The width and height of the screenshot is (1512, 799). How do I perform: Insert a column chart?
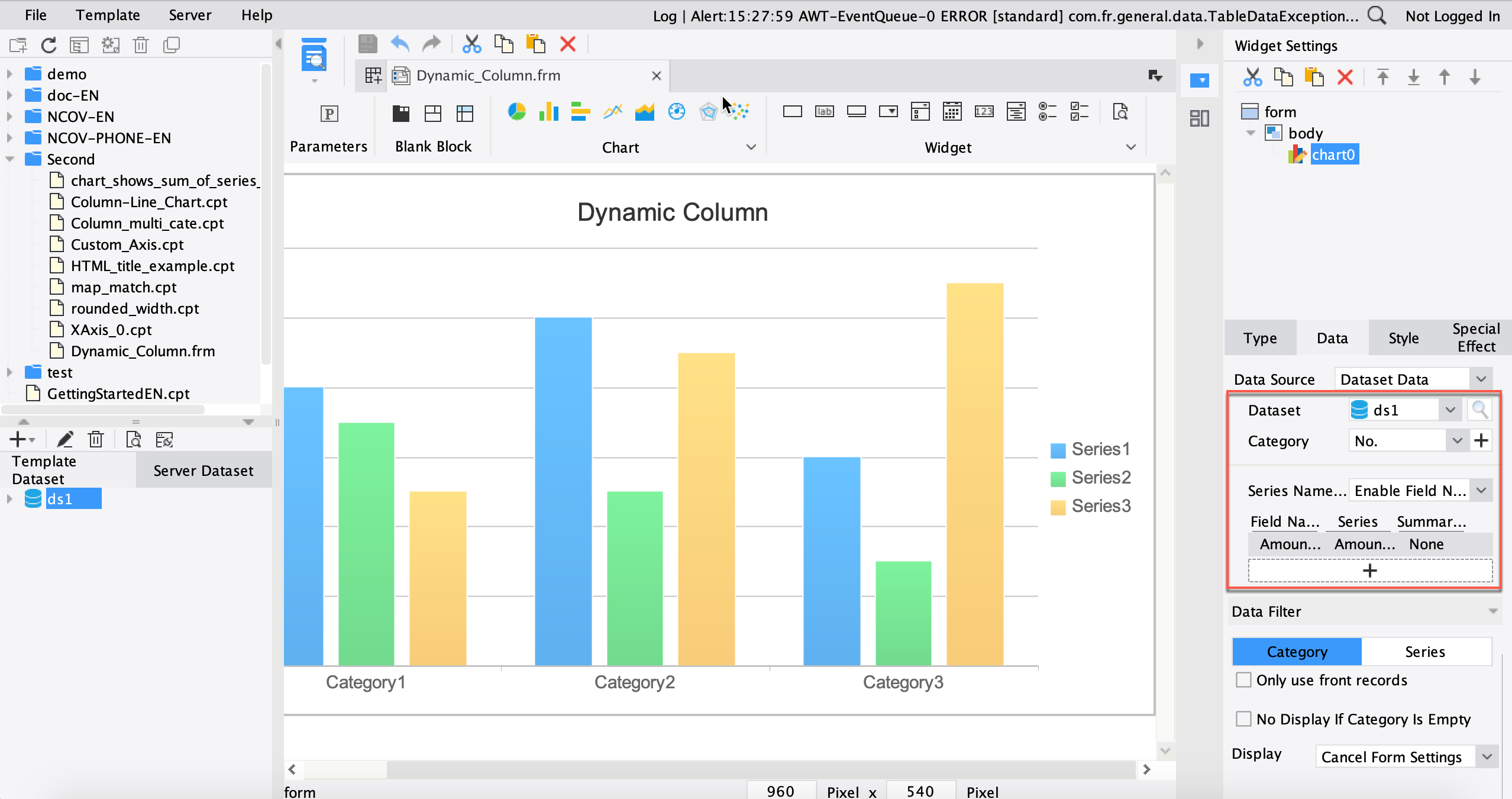(548, 111)
